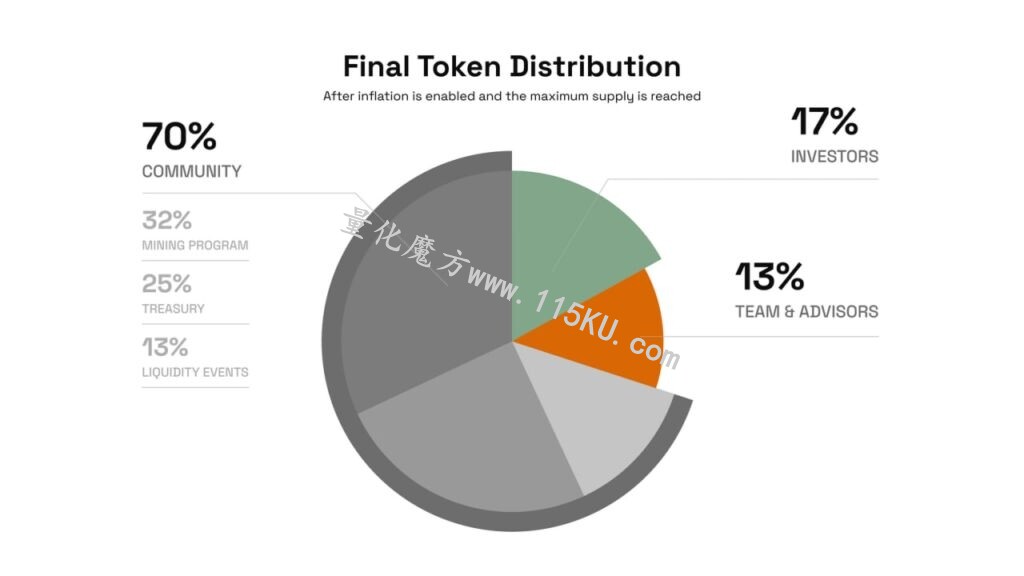Select the MINING PROGRAM label text

[195, 246]
